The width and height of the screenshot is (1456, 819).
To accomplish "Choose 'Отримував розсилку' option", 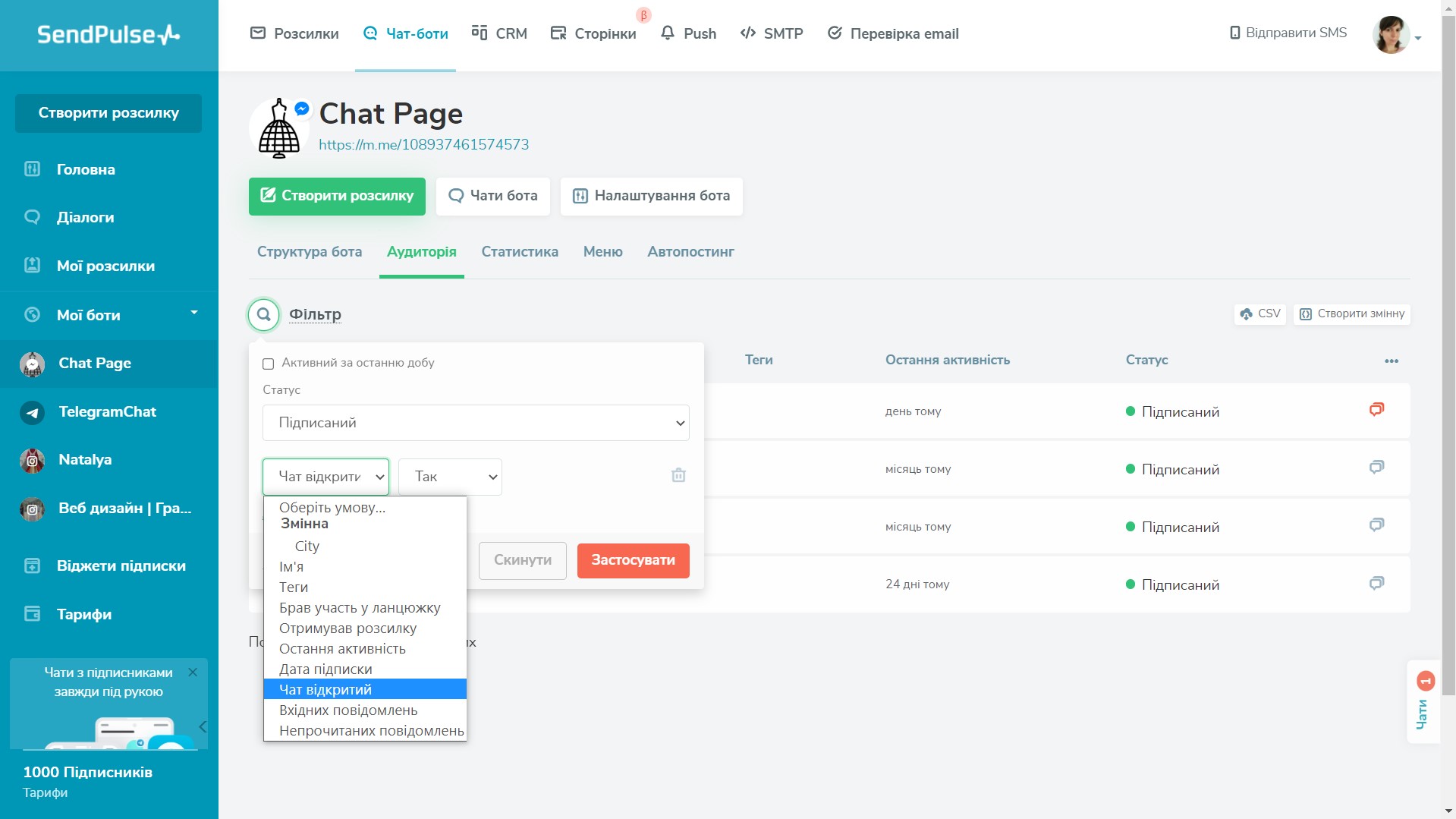I will click(x=365, y=628).
